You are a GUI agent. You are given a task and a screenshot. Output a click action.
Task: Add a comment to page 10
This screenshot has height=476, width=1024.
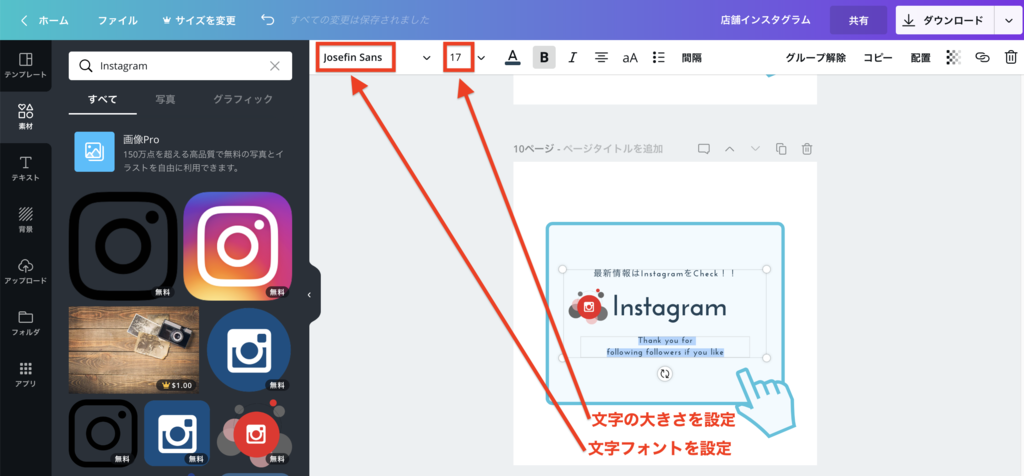pos(703,149)
